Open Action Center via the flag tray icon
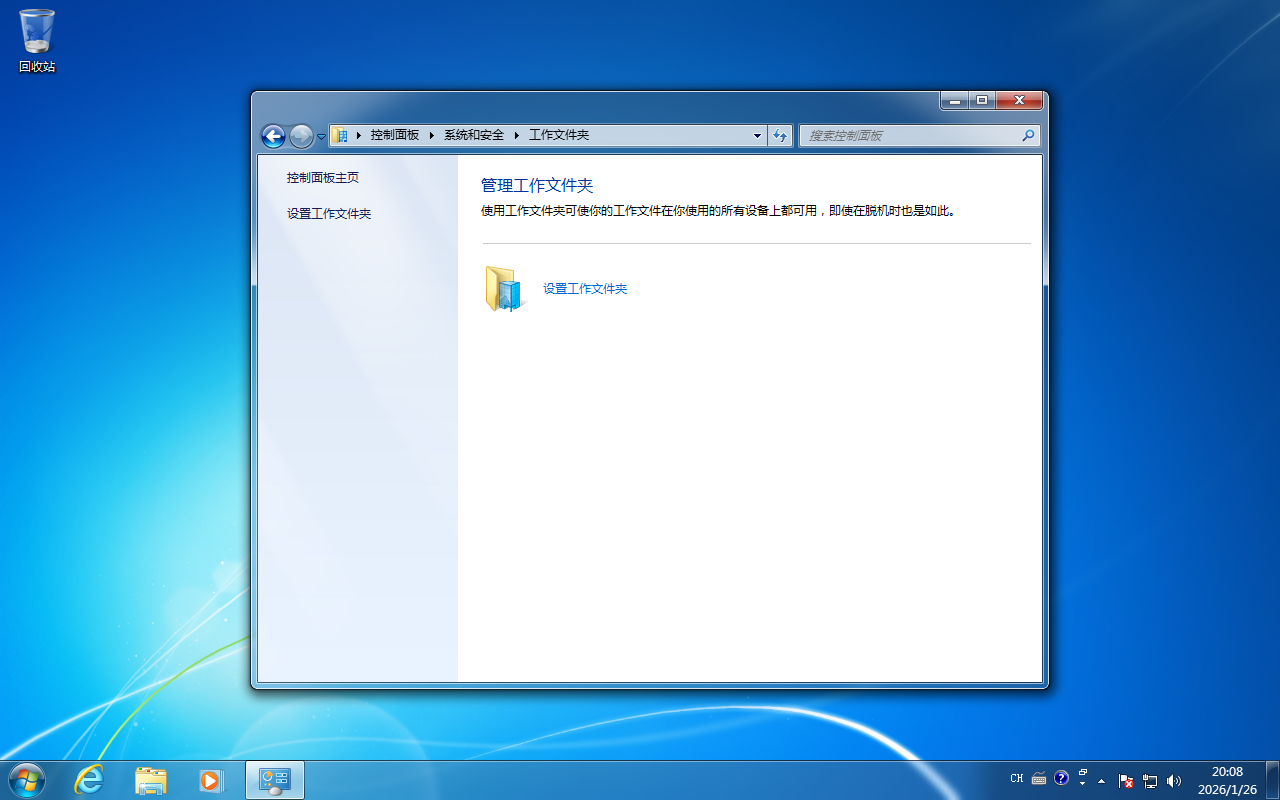 click(1124, 779)
